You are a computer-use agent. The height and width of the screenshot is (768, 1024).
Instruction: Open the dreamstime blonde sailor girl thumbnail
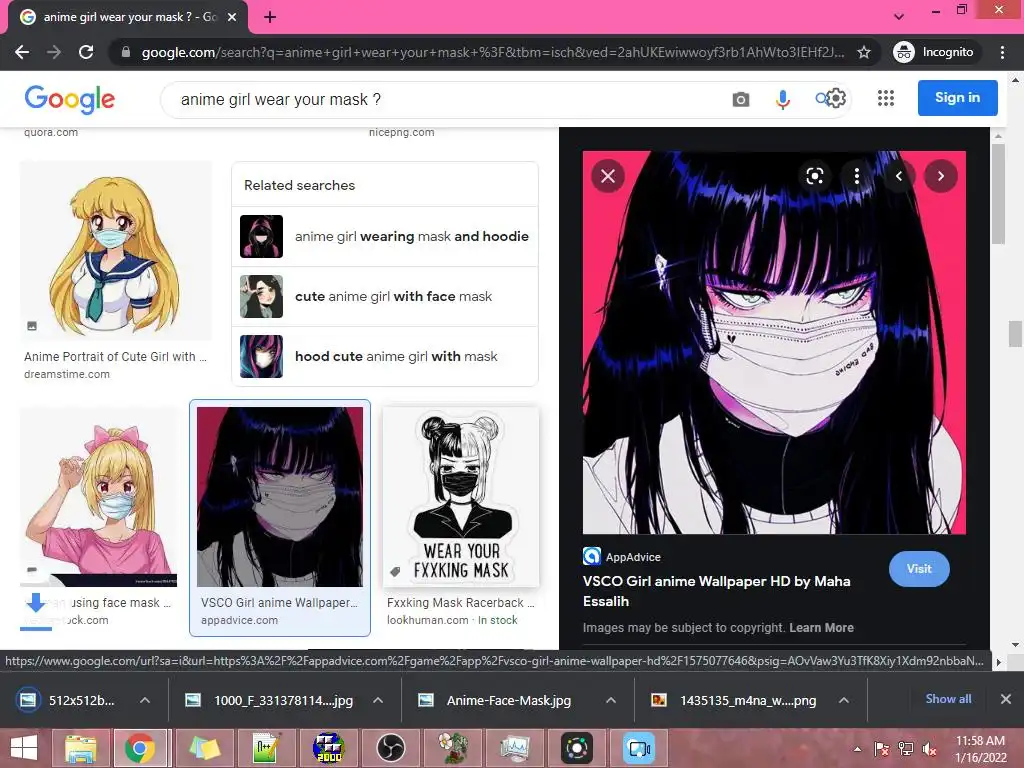(116, 251)
